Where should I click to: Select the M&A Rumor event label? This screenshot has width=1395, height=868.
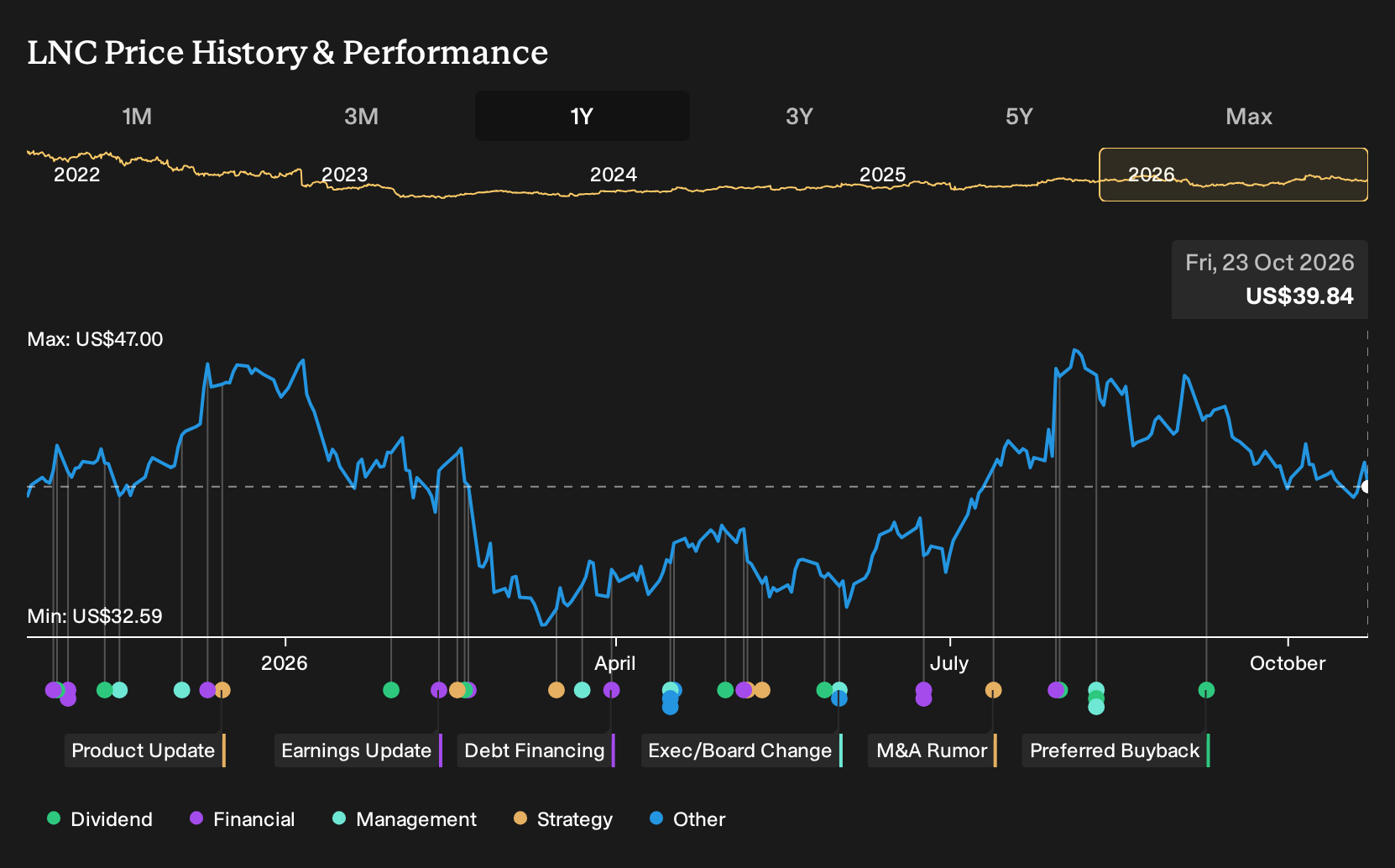933,750
